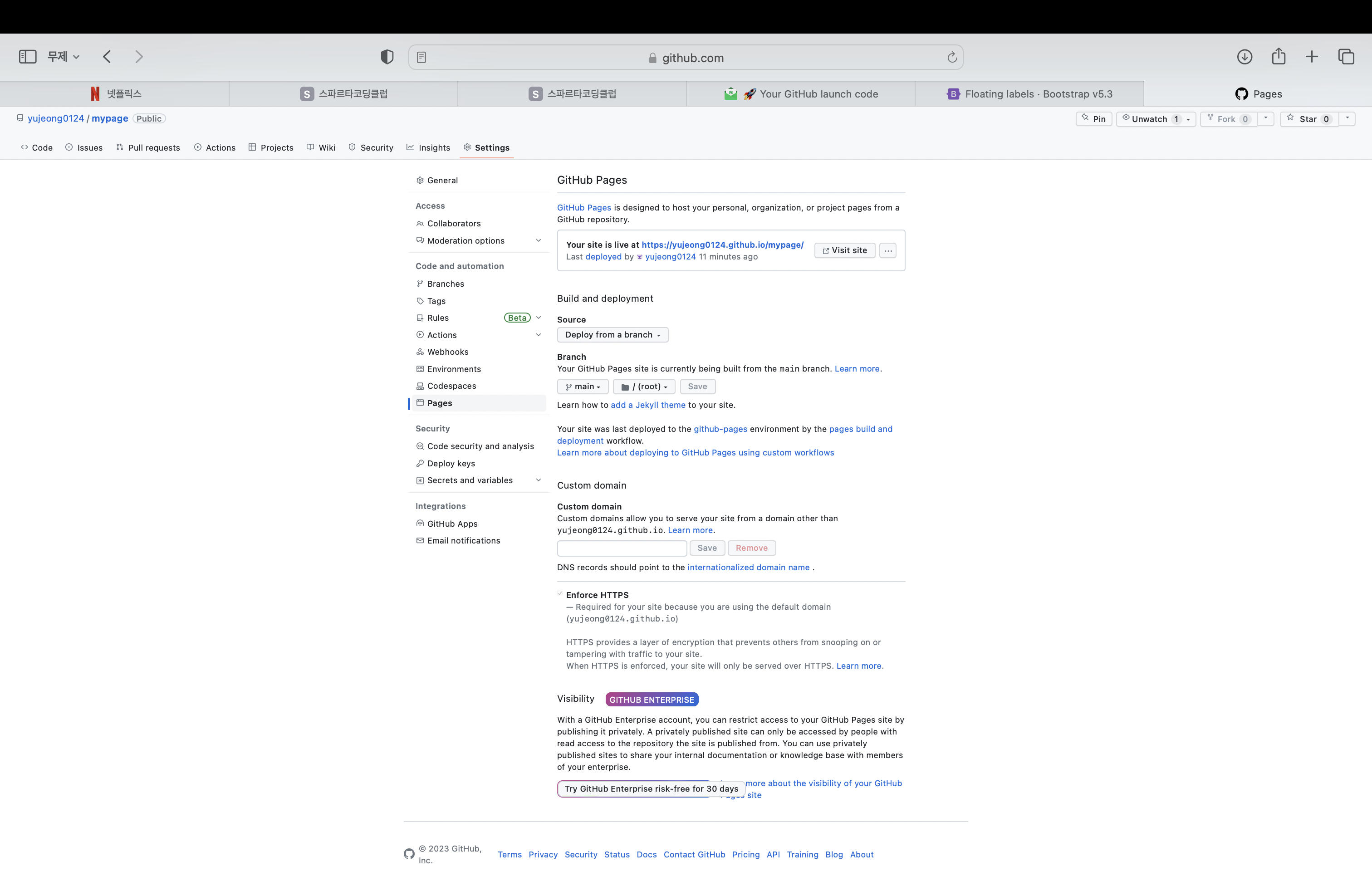The image size is (1372, 891).
Task: Click the GitHub logo in the footer
Action: pos(409,854)
